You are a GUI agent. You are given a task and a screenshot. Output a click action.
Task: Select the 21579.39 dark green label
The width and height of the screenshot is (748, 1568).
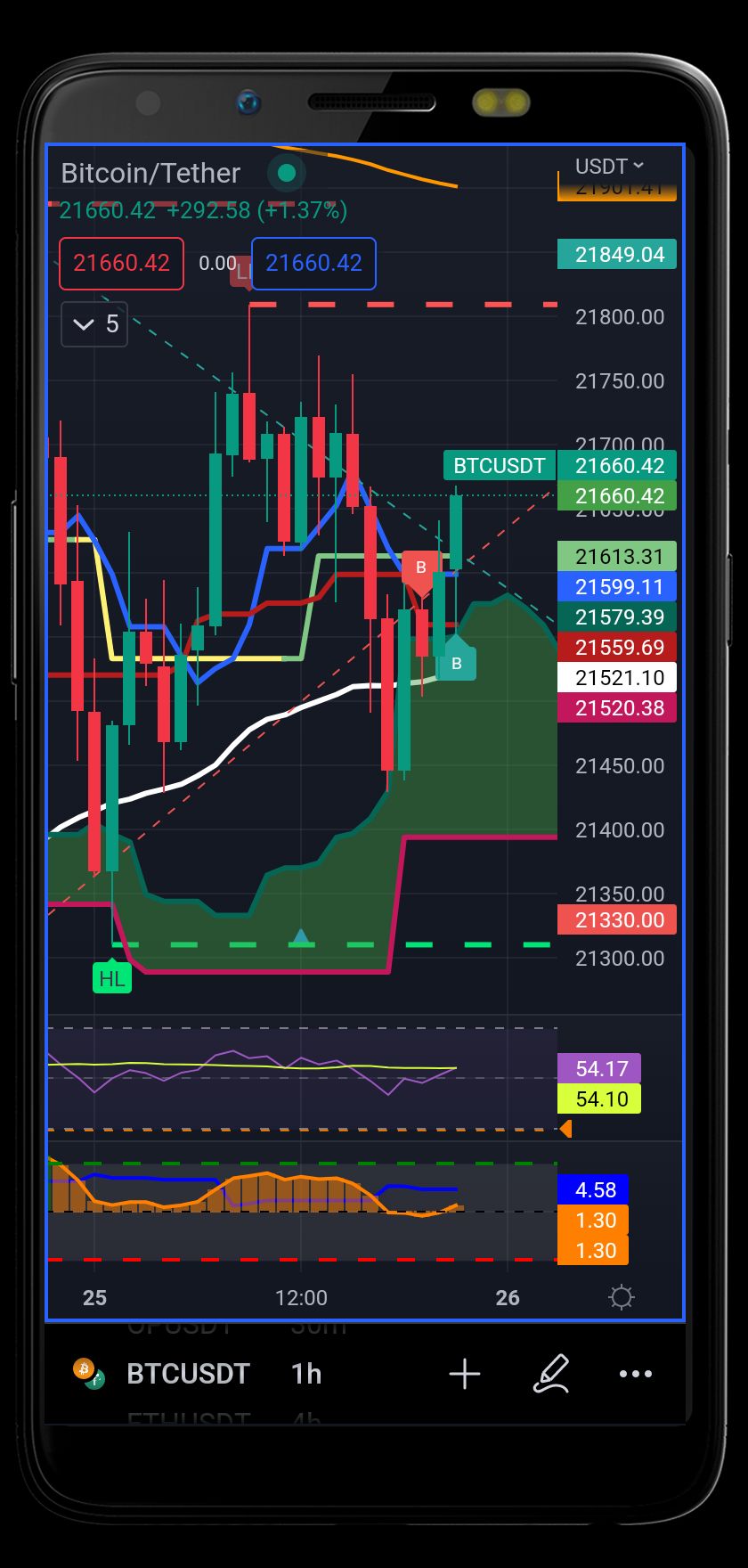click(617, 617)
